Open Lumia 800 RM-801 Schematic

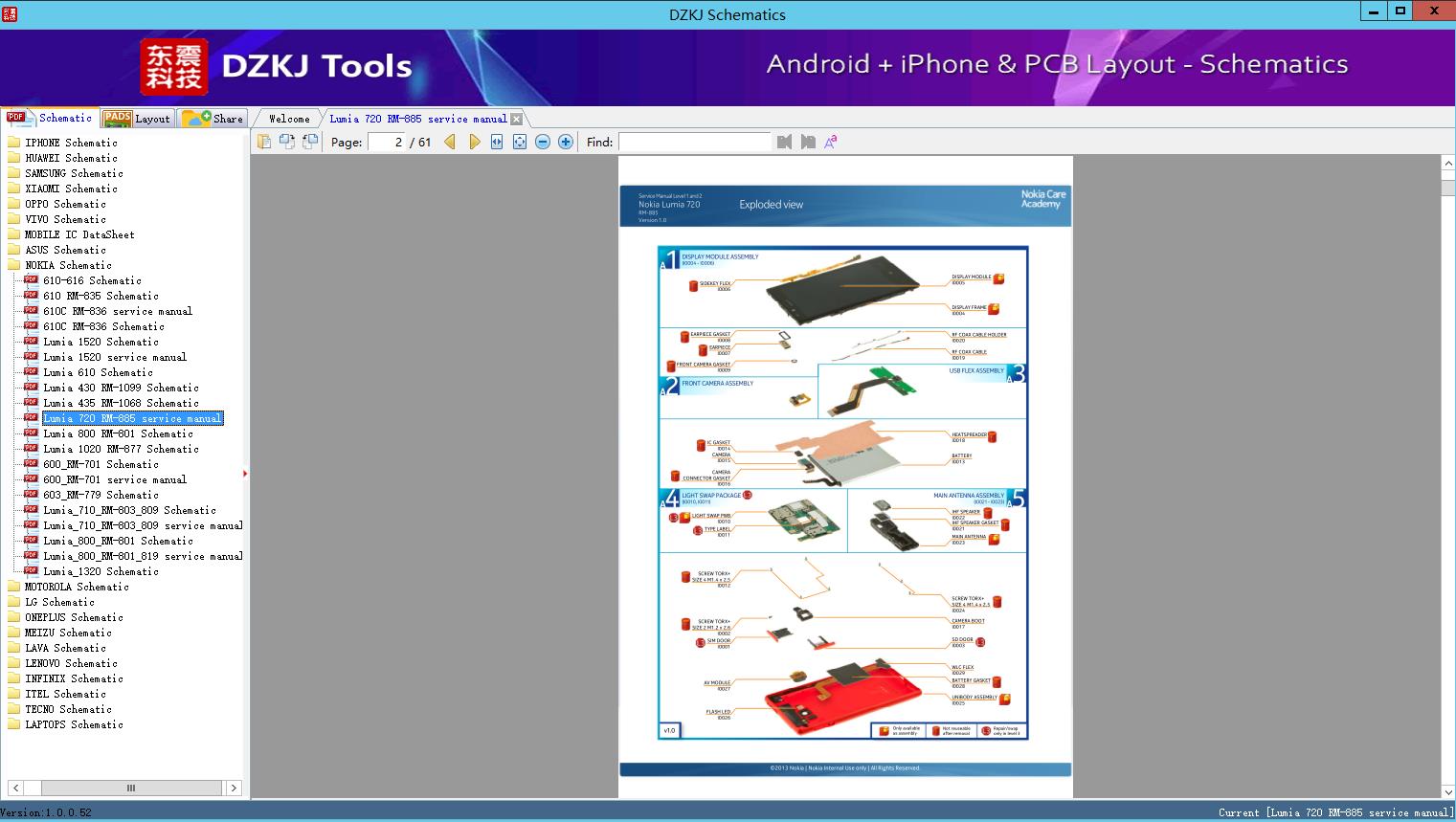119,433
